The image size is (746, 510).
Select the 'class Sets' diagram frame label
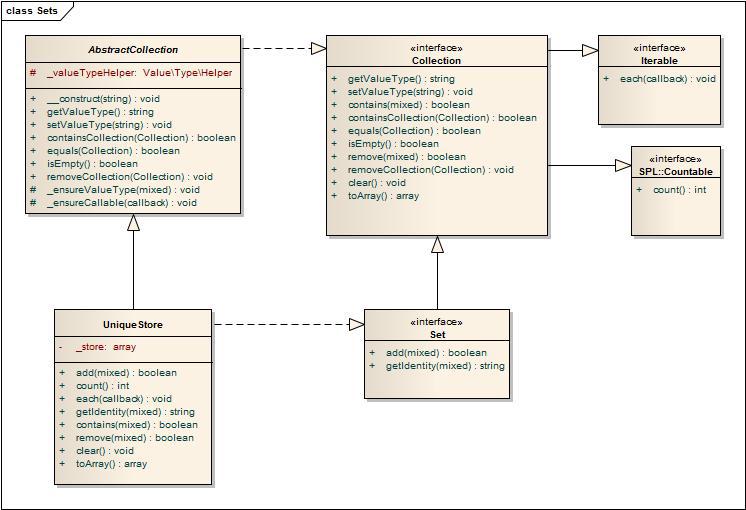tap(32, 10)
